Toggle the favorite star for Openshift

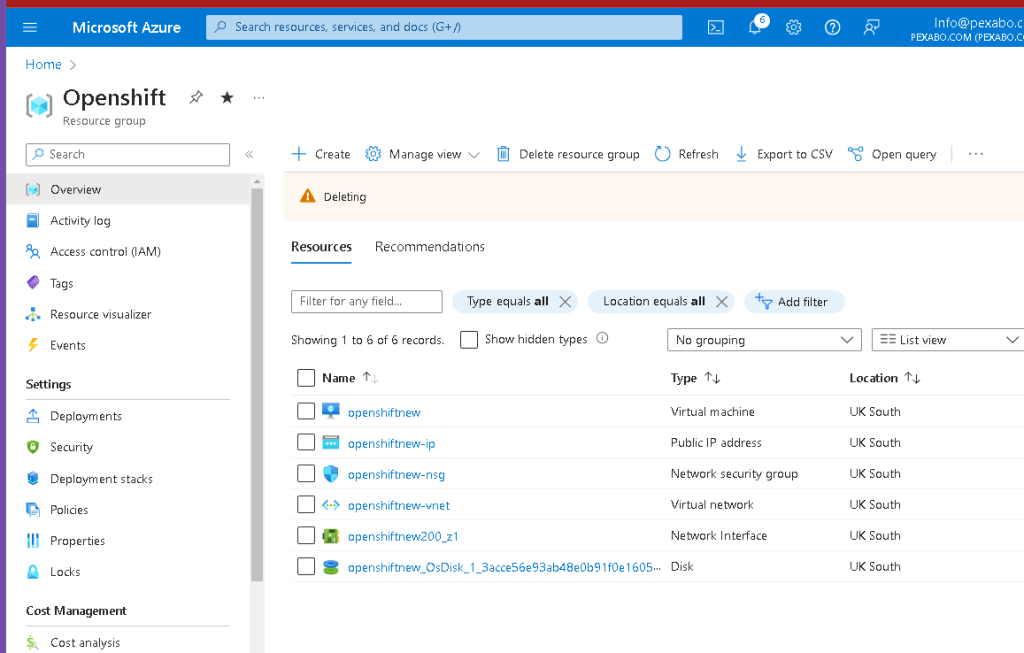[x=227, y=98]
